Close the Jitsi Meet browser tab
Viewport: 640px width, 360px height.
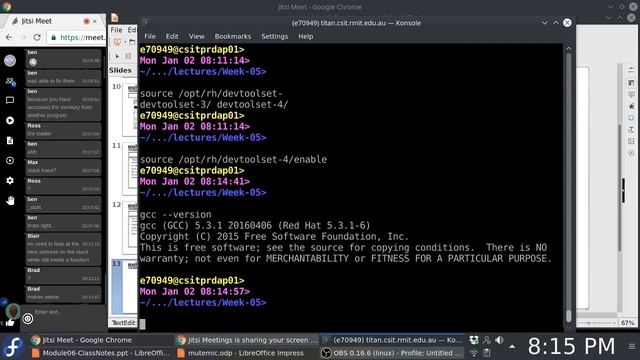click(x=95, y=21)
